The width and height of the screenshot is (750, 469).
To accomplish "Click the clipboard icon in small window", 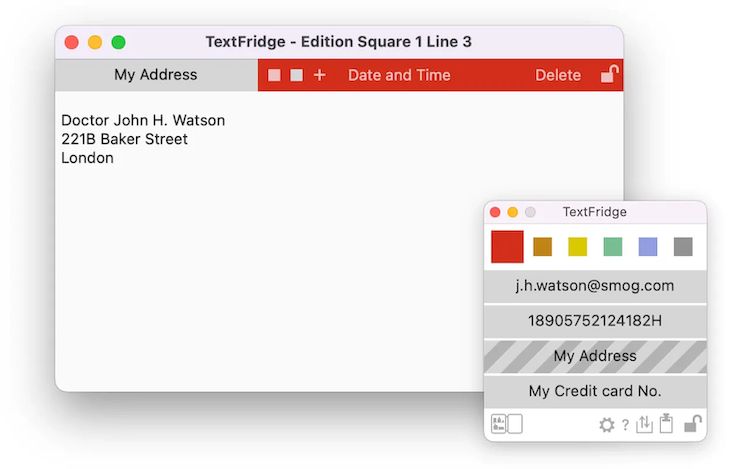I will coord(666,424).
